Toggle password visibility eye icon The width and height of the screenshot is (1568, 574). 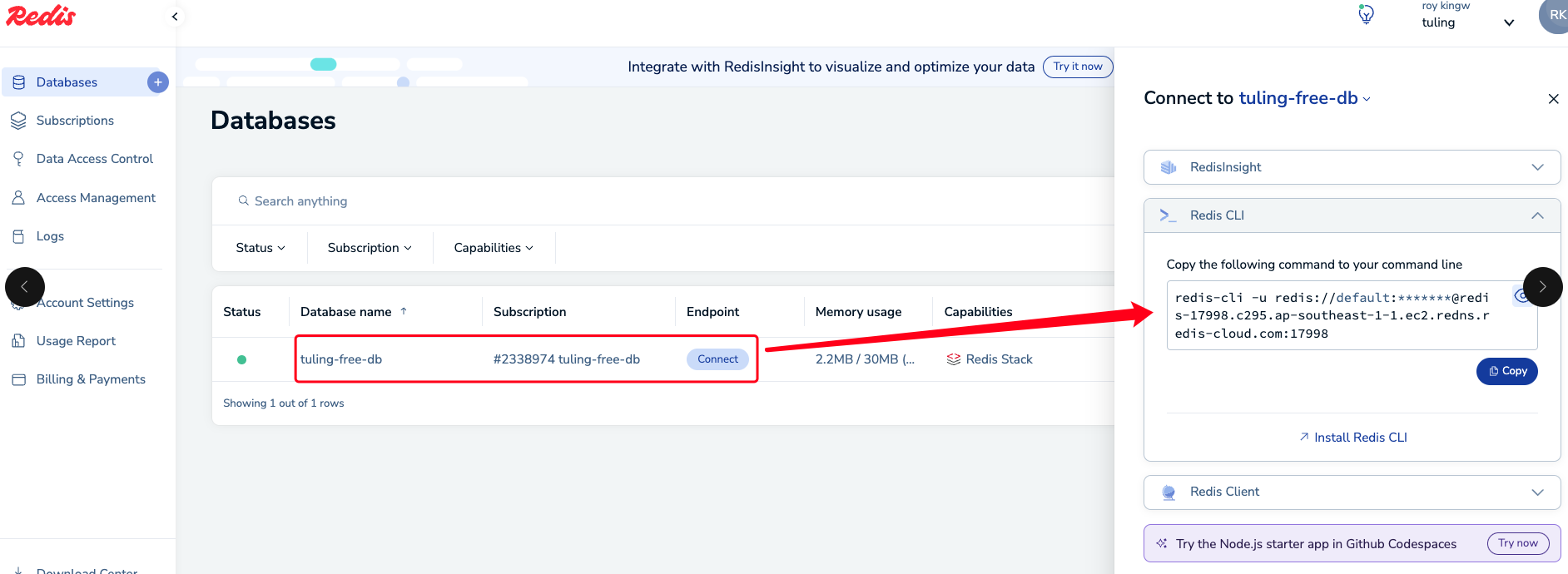(x=1521, y=296)
